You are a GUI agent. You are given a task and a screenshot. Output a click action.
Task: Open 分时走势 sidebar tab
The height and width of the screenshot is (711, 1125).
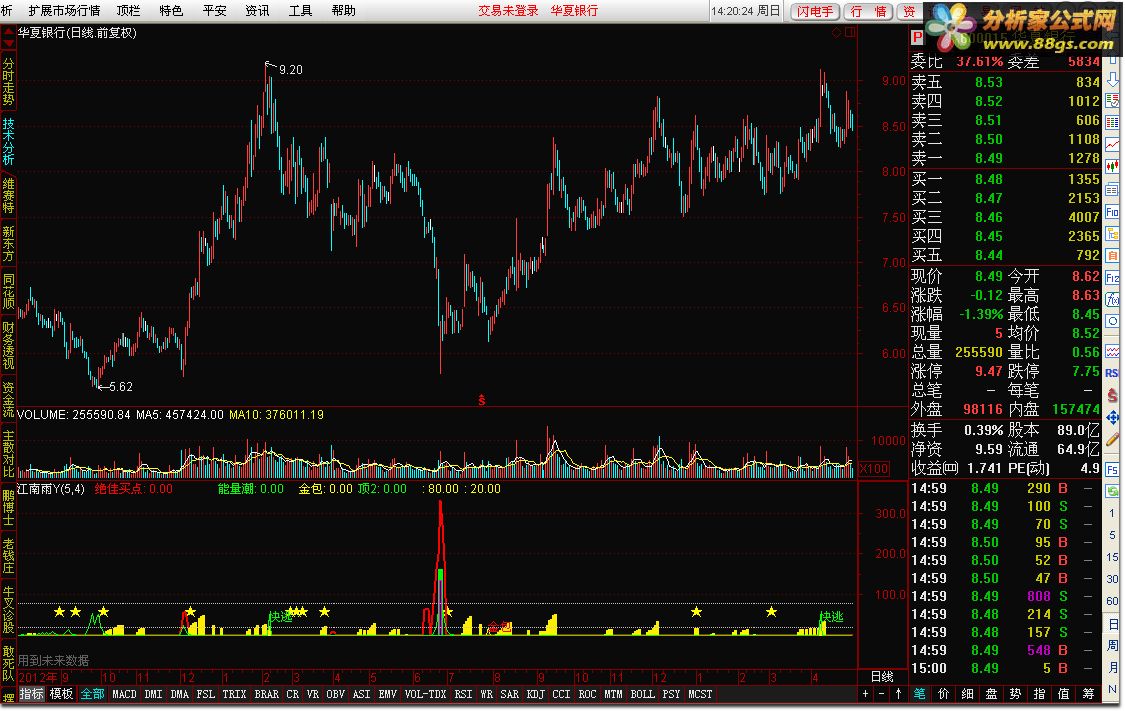(8, 80)
